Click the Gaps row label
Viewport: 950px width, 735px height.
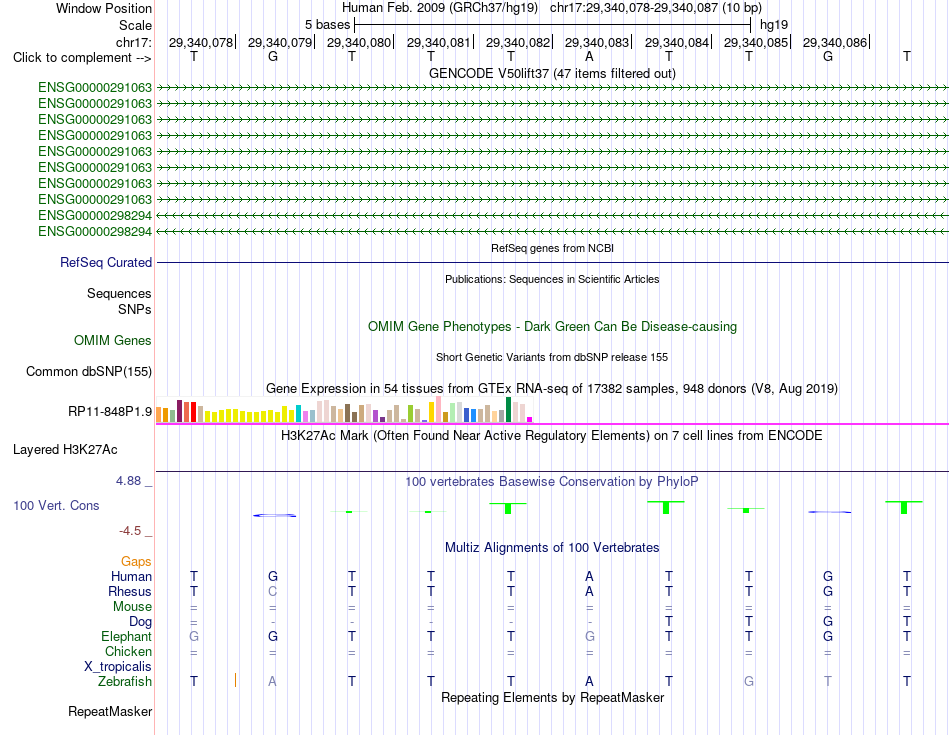[x=136, y=562]
